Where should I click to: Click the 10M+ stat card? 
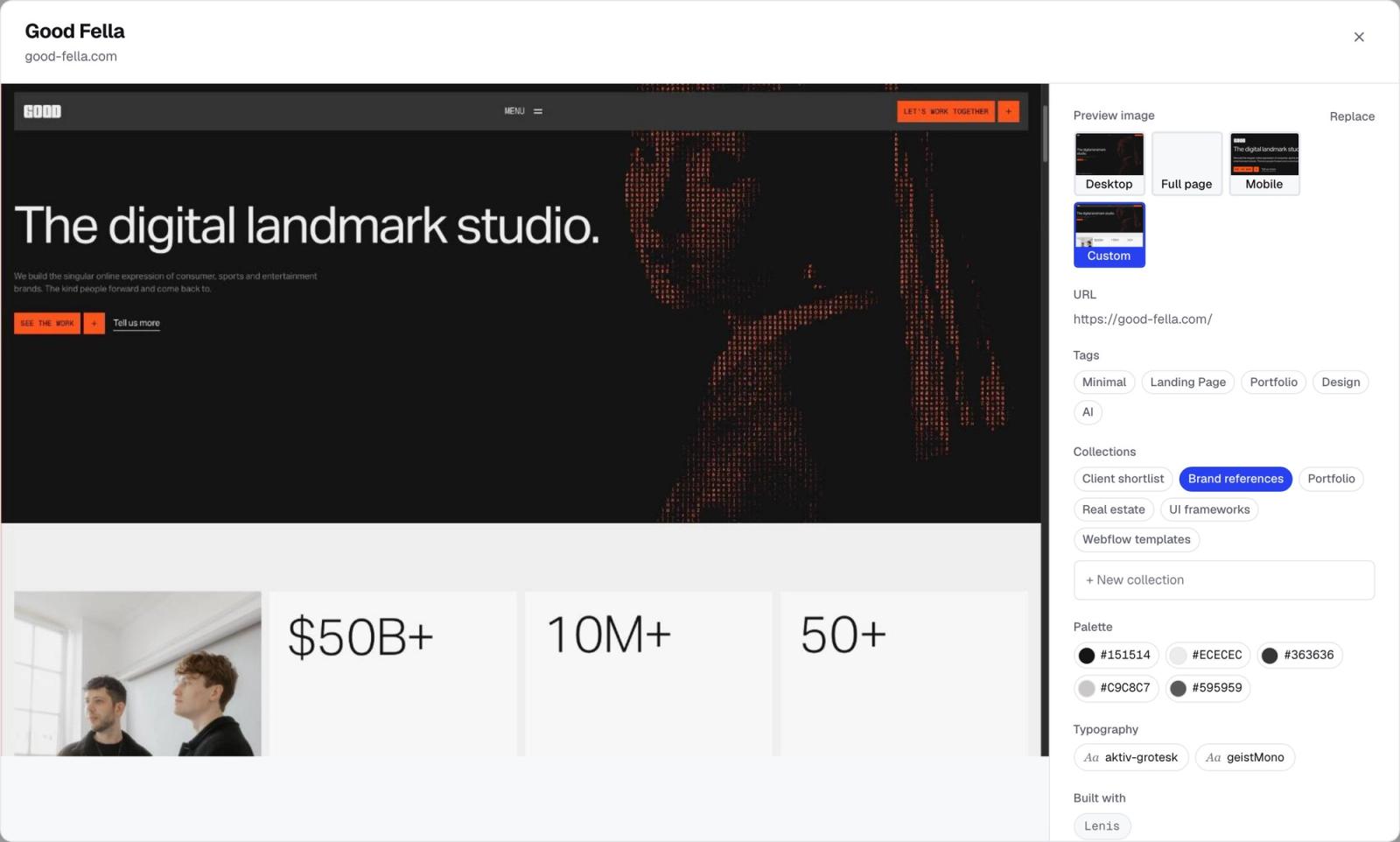pyautogui.click(x=648, y=674)
